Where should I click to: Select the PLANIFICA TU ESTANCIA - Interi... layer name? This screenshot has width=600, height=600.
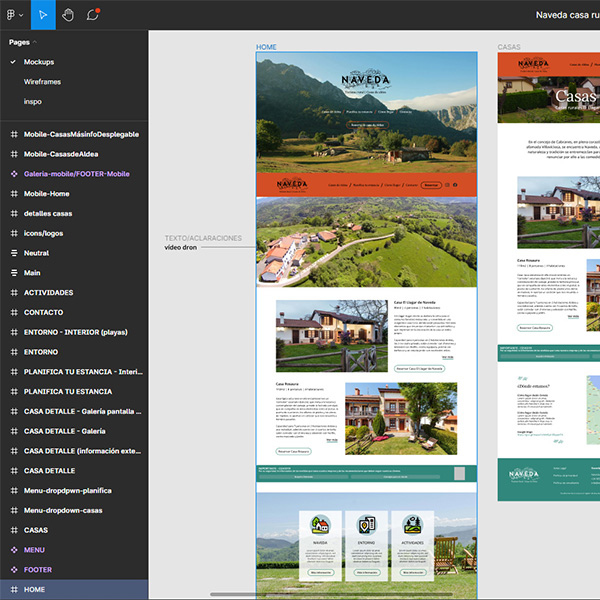coord(83,372)
